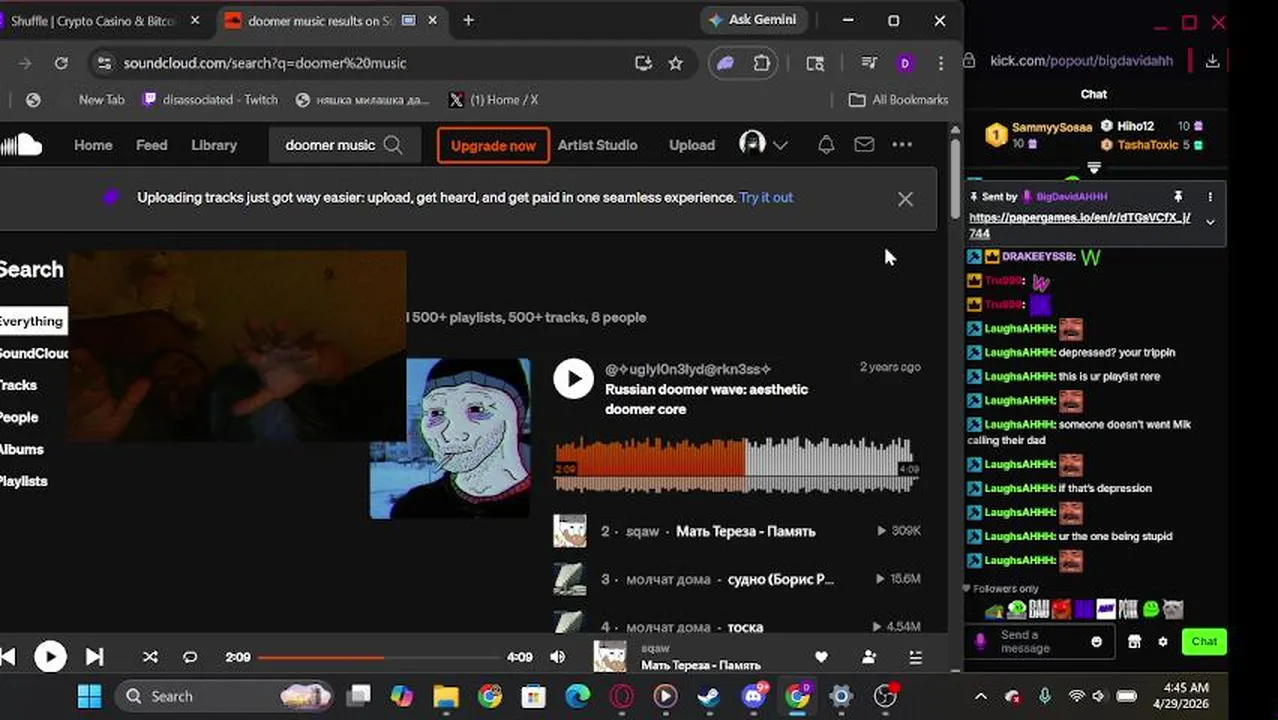Open SoundCloud notifications bell
This screenshot has width=1278, height=720.
tap(826, 145)
